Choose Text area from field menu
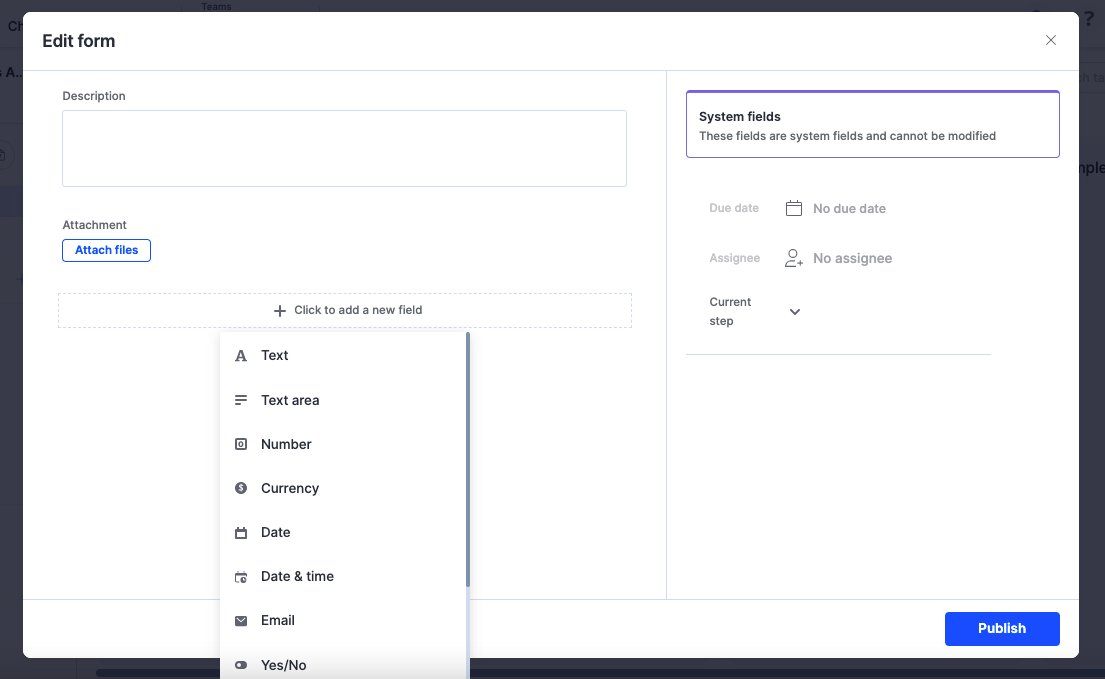1105x679 pixels. pyautogui.click(x=343, y=400)
